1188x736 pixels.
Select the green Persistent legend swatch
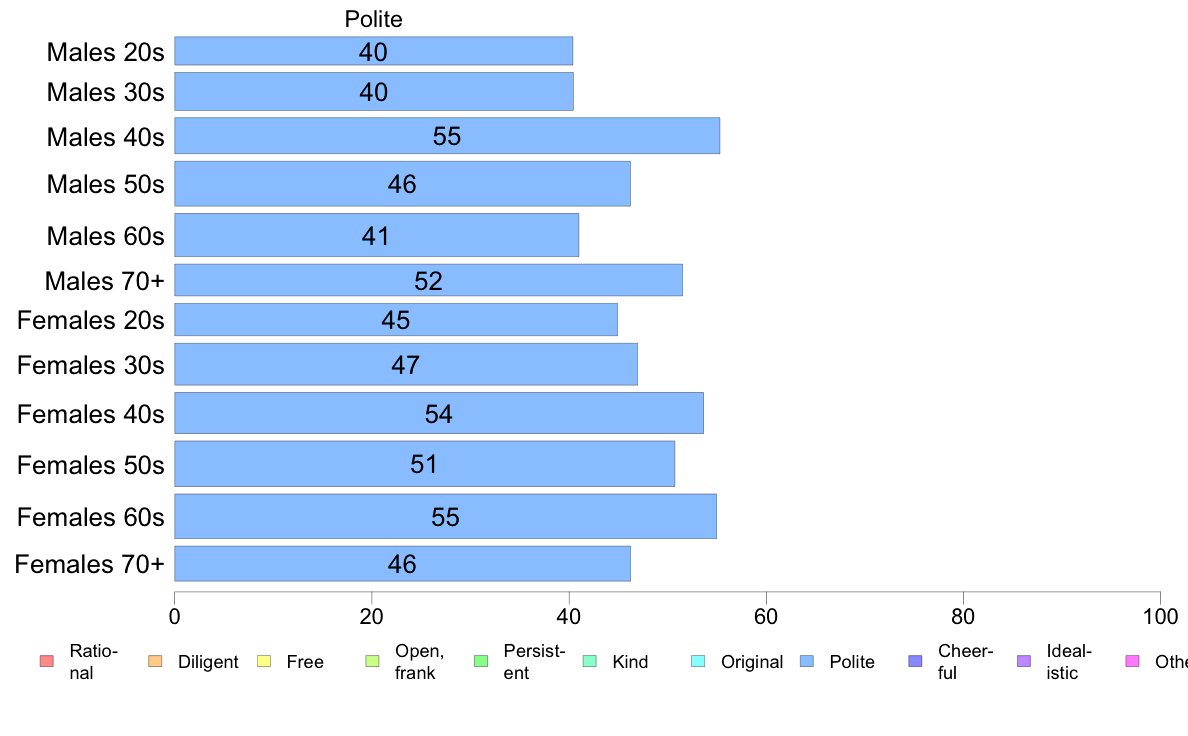click(x=481, y=661)
